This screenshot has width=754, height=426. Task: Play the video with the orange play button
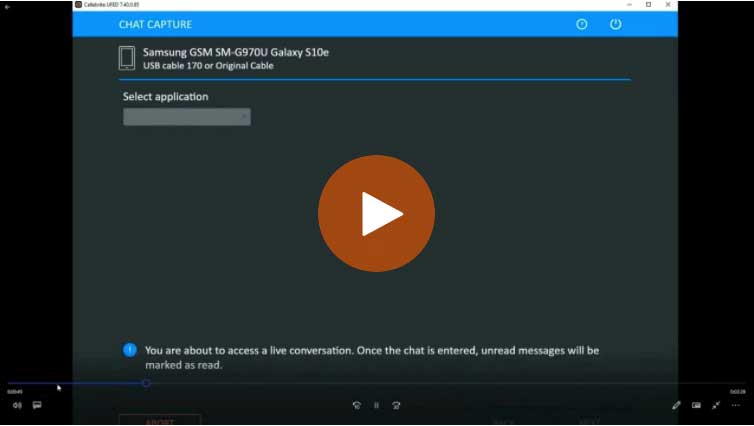[x=377, y=213]
